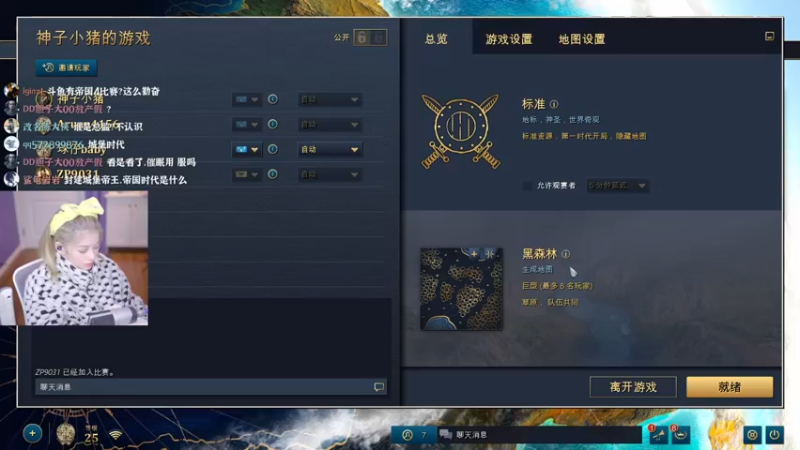Viewport: 800px width, 450px height.
Task: Toggle the 允许观赛者 checkbox
Action: click(x=528, y=186)
